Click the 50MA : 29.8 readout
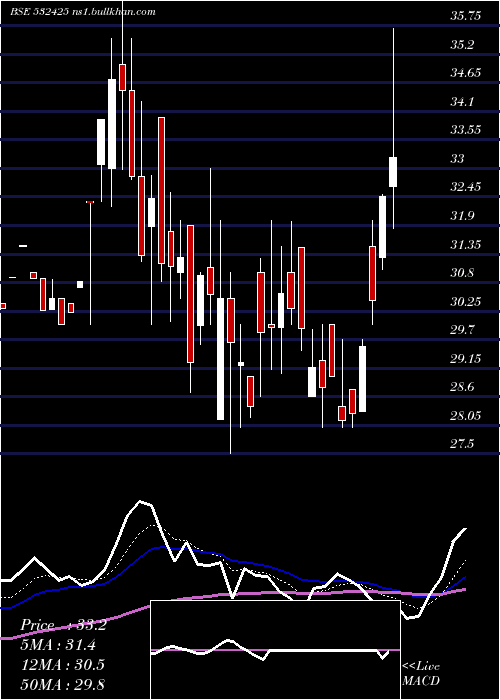The width and height of the screenshot is (500, 700). pos(62,684)
